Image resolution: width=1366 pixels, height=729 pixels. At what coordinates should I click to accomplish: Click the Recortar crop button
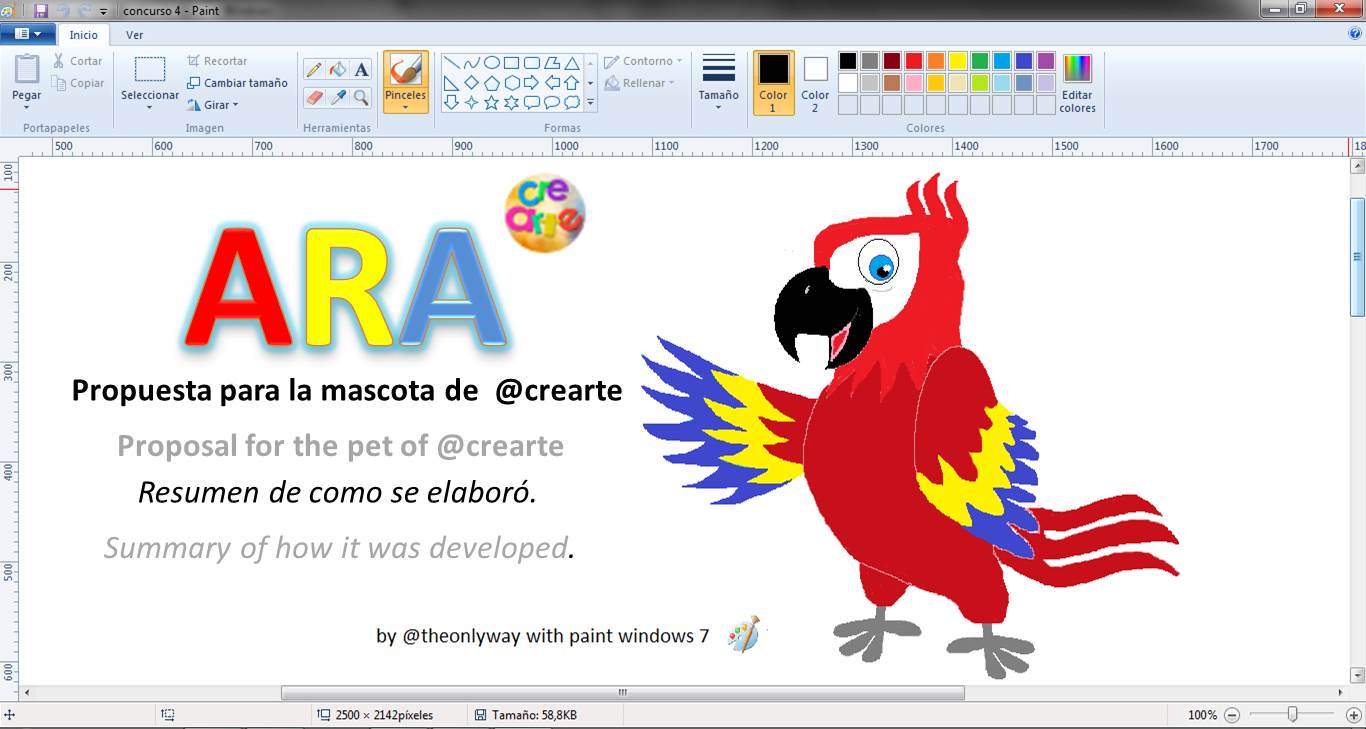tap(217, 61)
